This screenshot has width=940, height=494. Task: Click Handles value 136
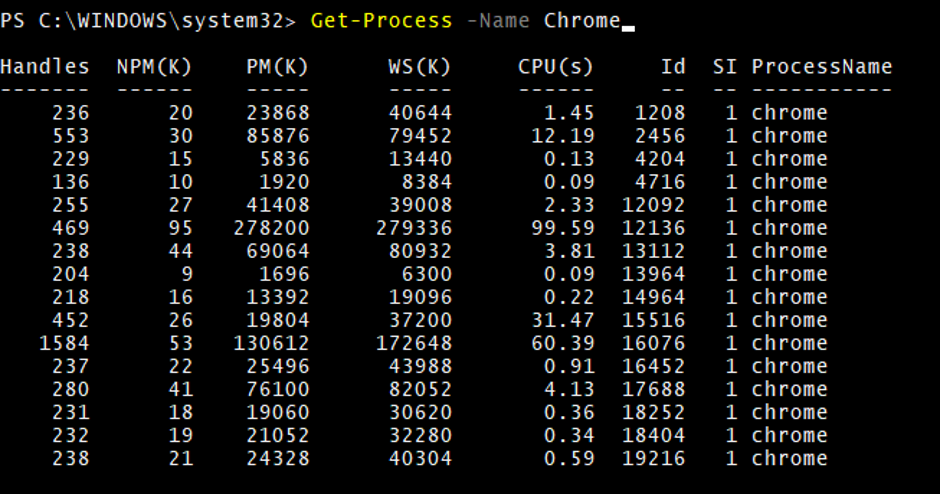(x=71, y=182)
